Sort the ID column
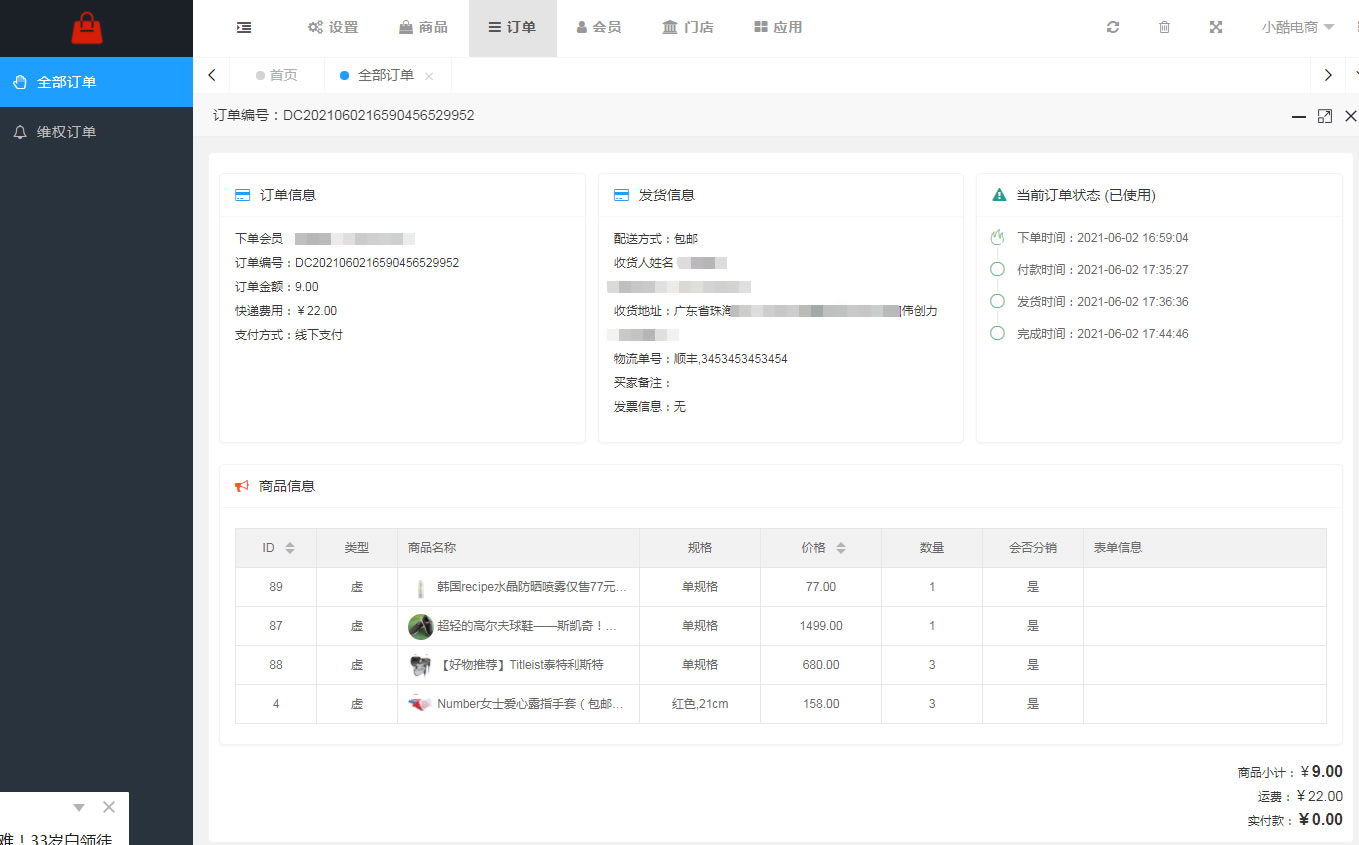The image size is (1359, 845). point(290,548)
